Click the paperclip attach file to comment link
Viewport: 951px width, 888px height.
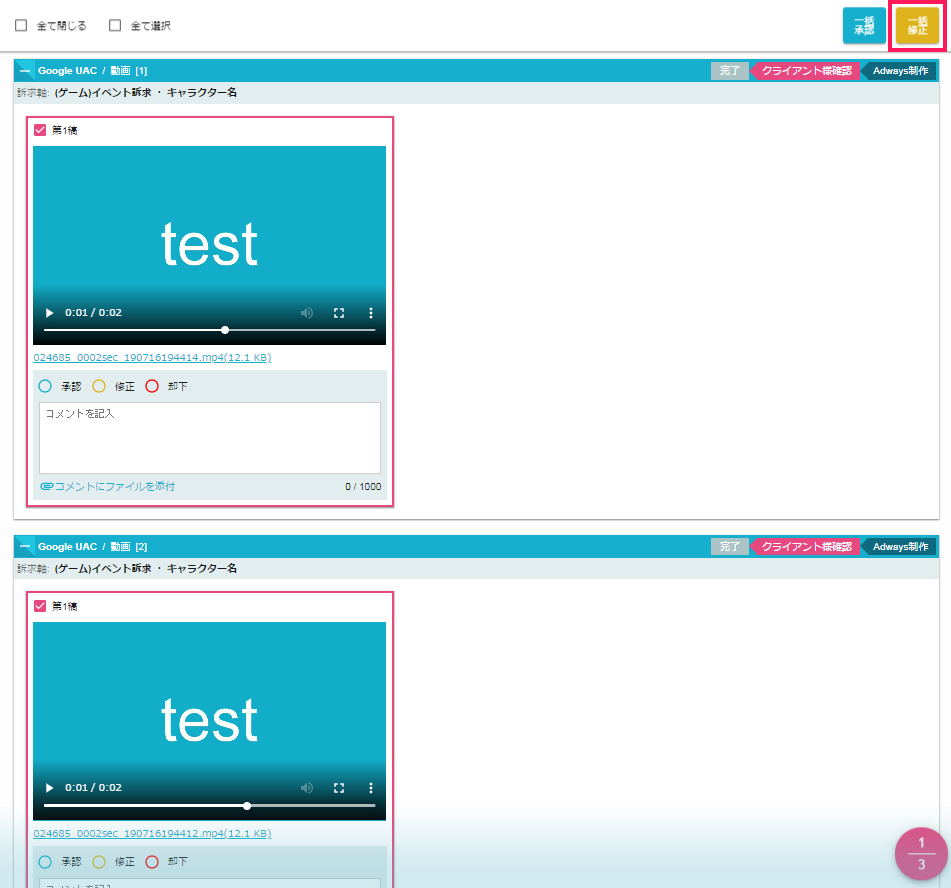coord(108,487)
